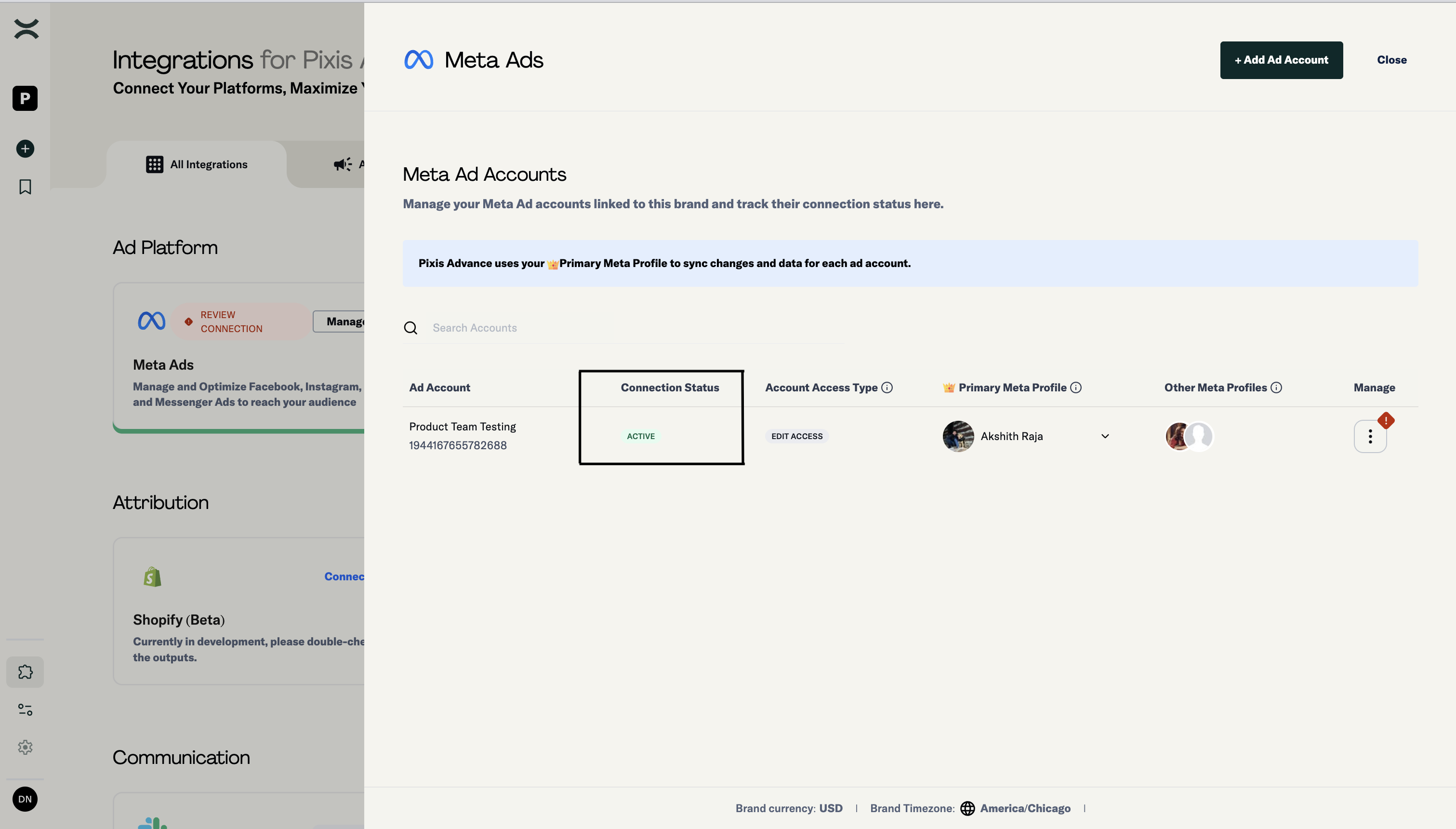Click the Review Connection warning badge

[239, 321]
